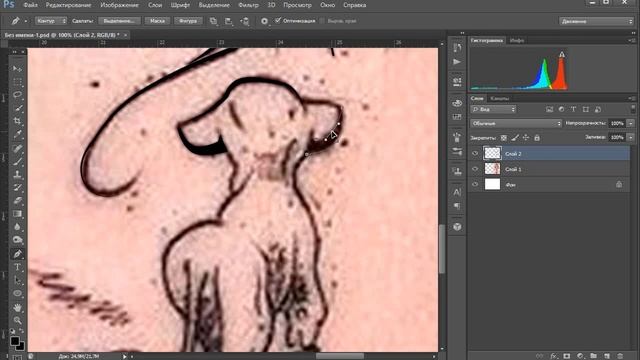Select the Type tool in toolbox
Screen dimensions: 640x360
pos(17,267)
